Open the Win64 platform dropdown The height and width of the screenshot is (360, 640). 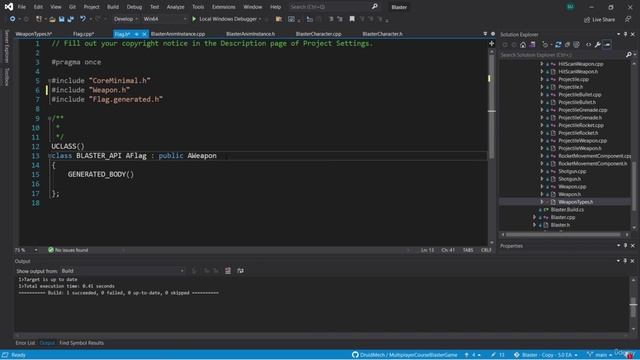click(164, 19)
